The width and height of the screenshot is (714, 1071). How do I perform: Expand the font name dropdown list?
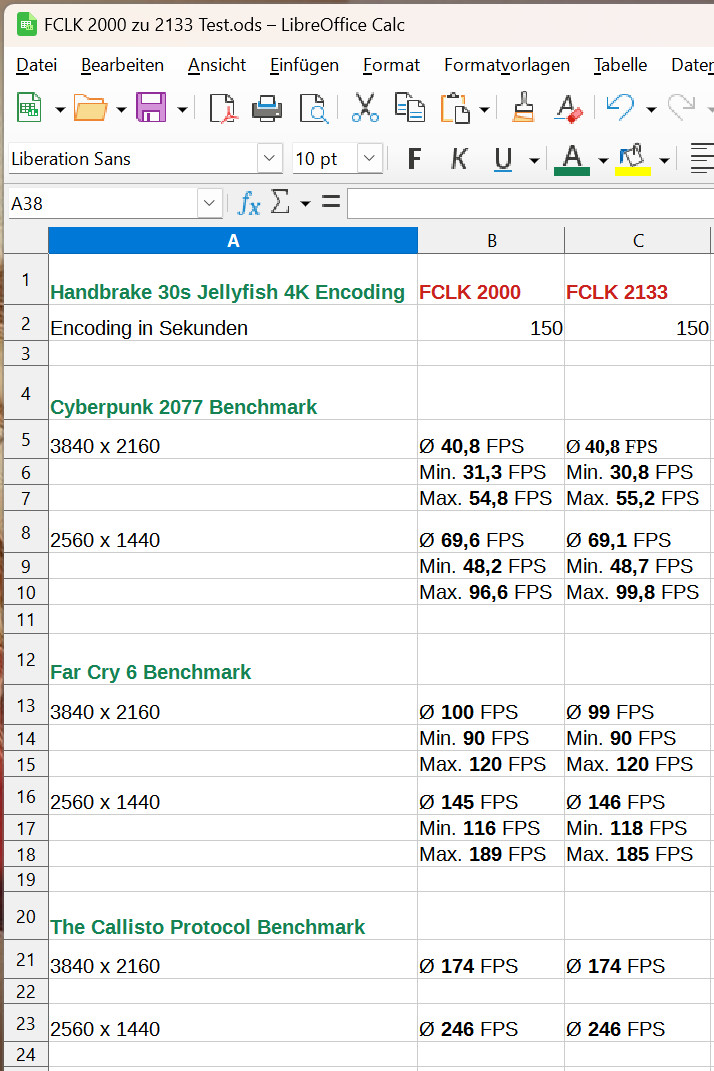[x=270, y=158]
